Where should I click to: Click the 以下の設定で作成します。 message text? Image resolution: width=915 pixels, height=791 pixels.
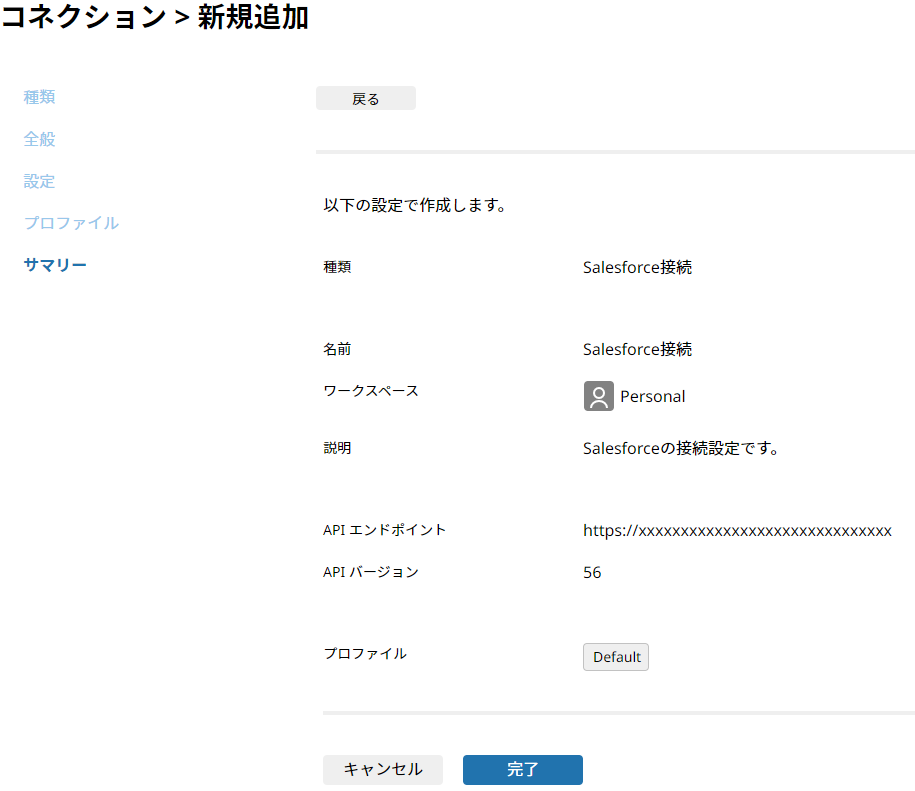tap(414, 206)
